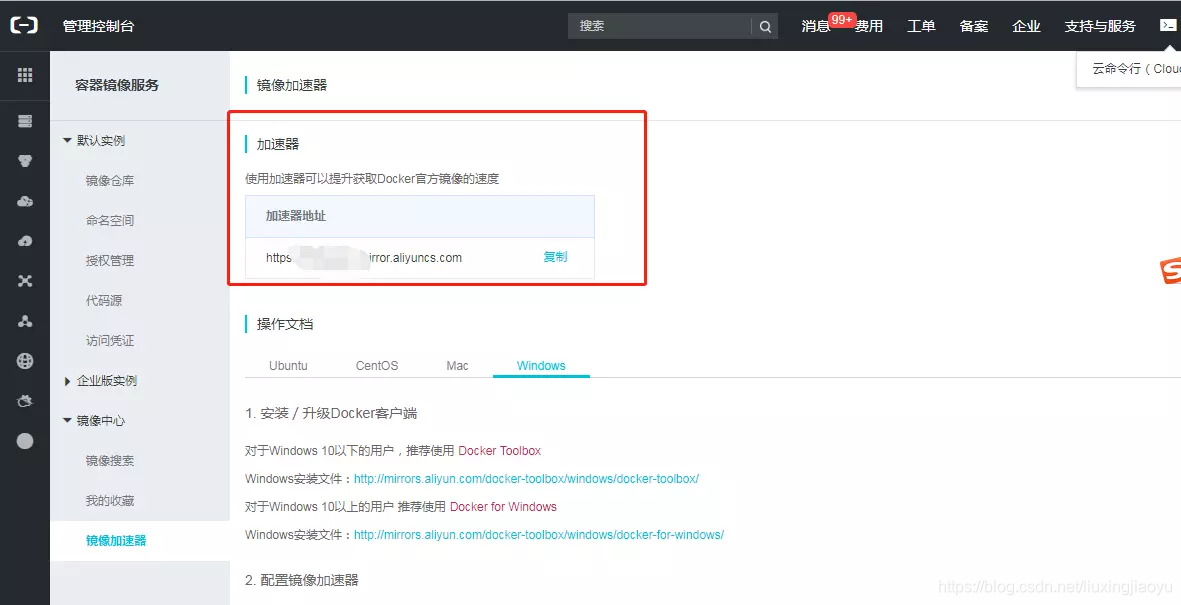Open the Cloud Shell terminal icon
The image size is (1181, 605).
point(1168,25)
